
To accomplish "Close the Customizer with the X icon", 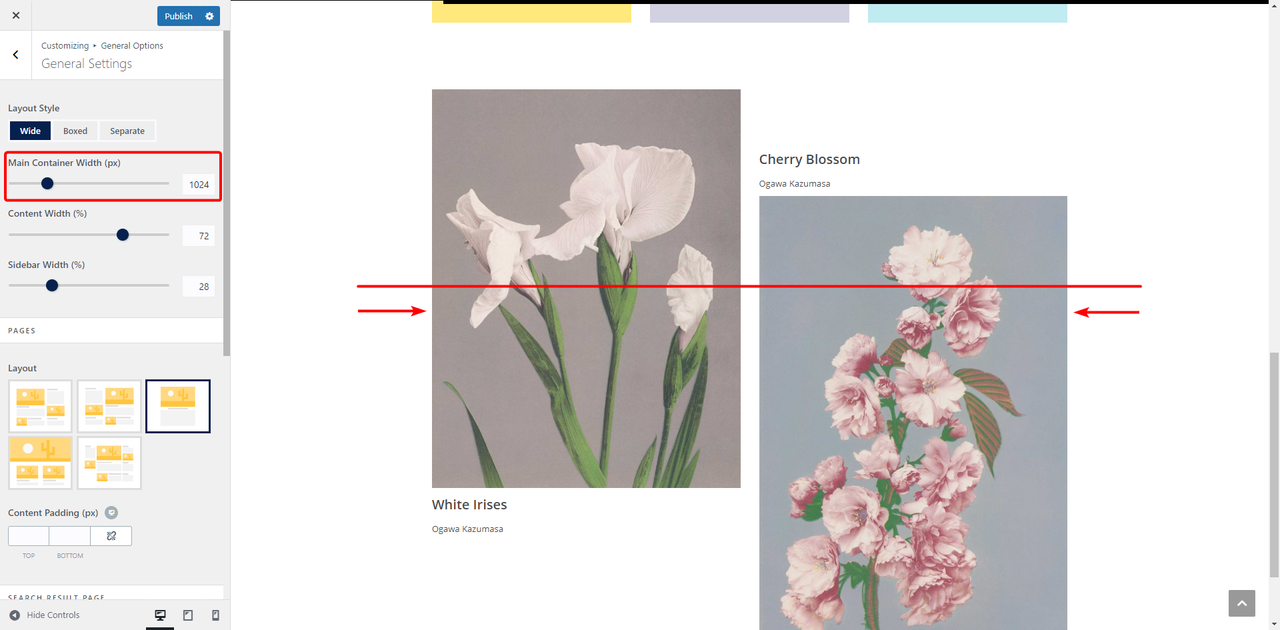I will (x=15, y=15).
